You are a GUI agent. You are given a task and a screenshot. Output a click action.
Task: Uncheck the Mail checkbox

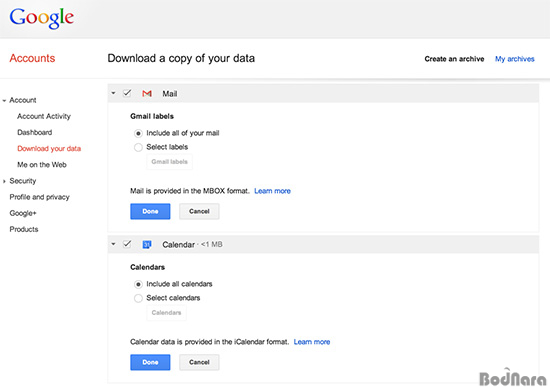(x=127, y=93)
